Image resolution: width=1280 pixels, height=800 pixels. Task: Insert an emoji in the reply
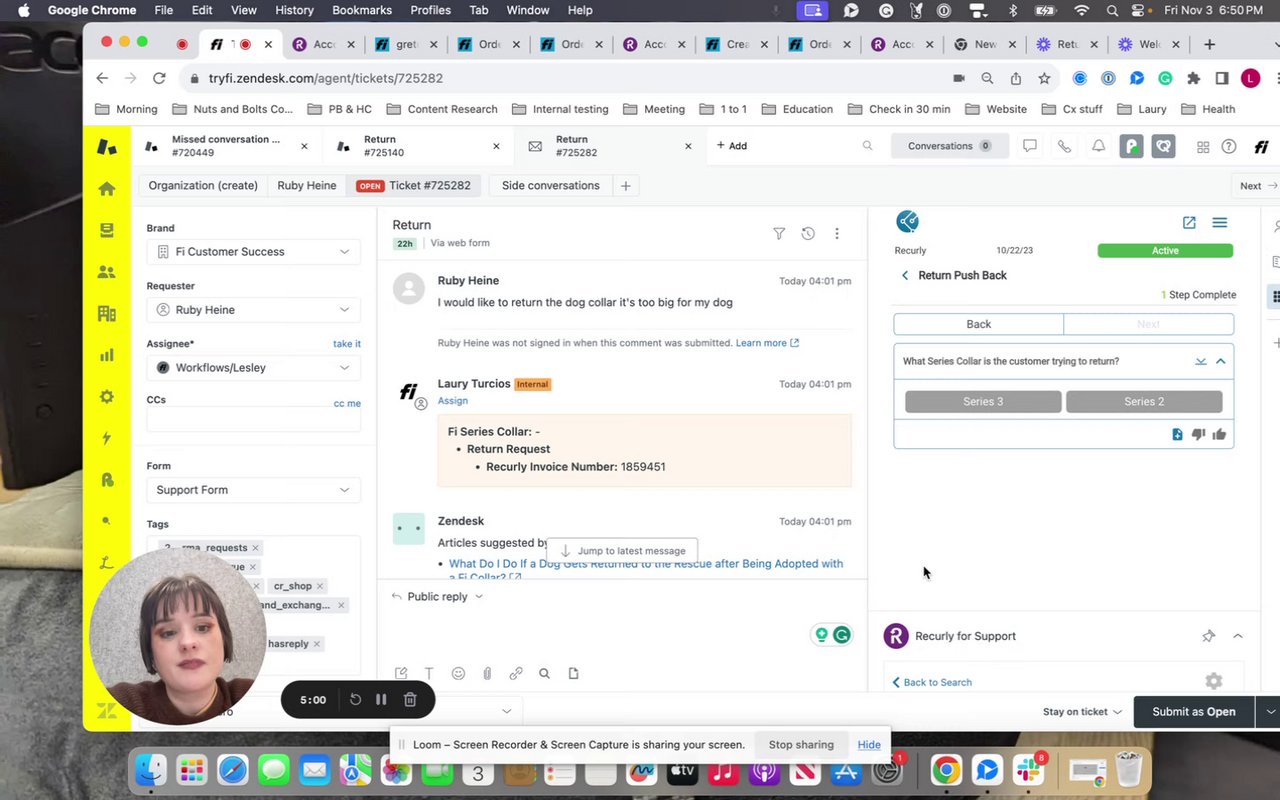(458, 674)
